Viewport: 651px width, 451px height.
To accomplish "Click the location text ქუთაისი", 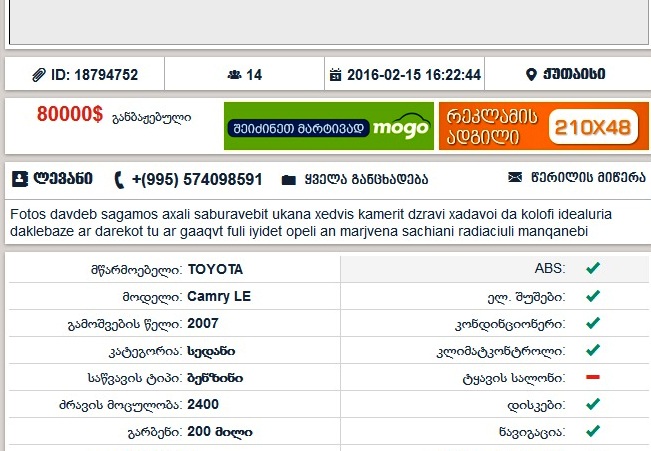I will click(x=574, y=74).
